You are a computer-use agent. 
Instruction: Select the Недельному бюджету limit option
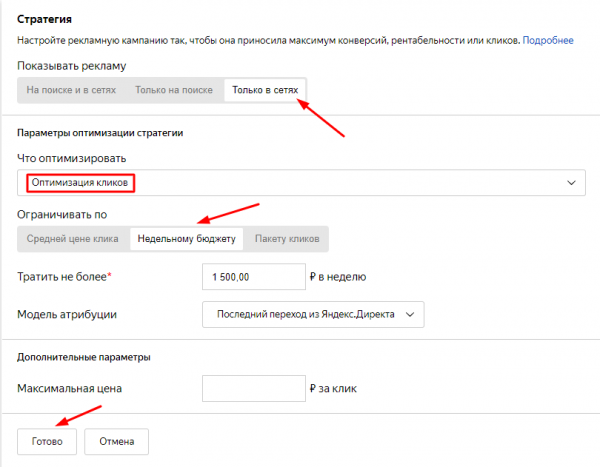point(187,239)
